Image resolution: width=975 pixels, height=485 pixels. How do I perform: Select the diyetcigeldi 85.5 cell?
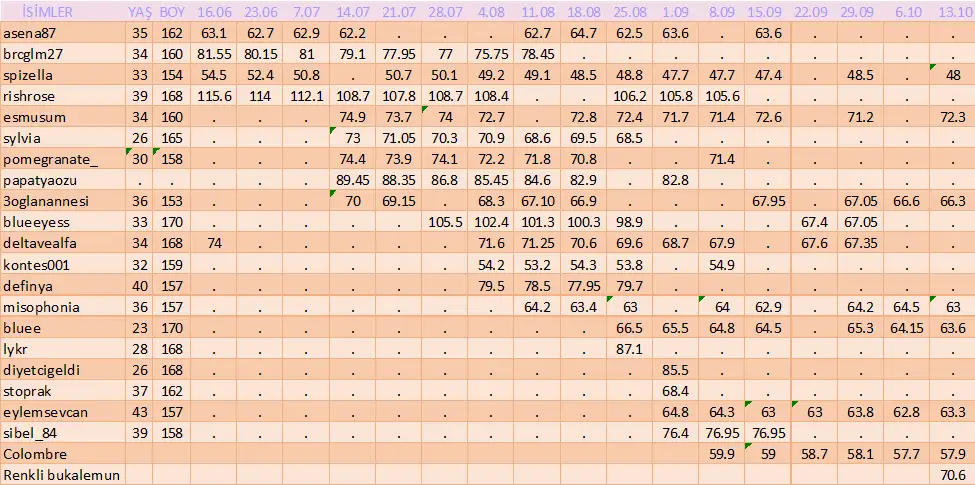point(676,370)
